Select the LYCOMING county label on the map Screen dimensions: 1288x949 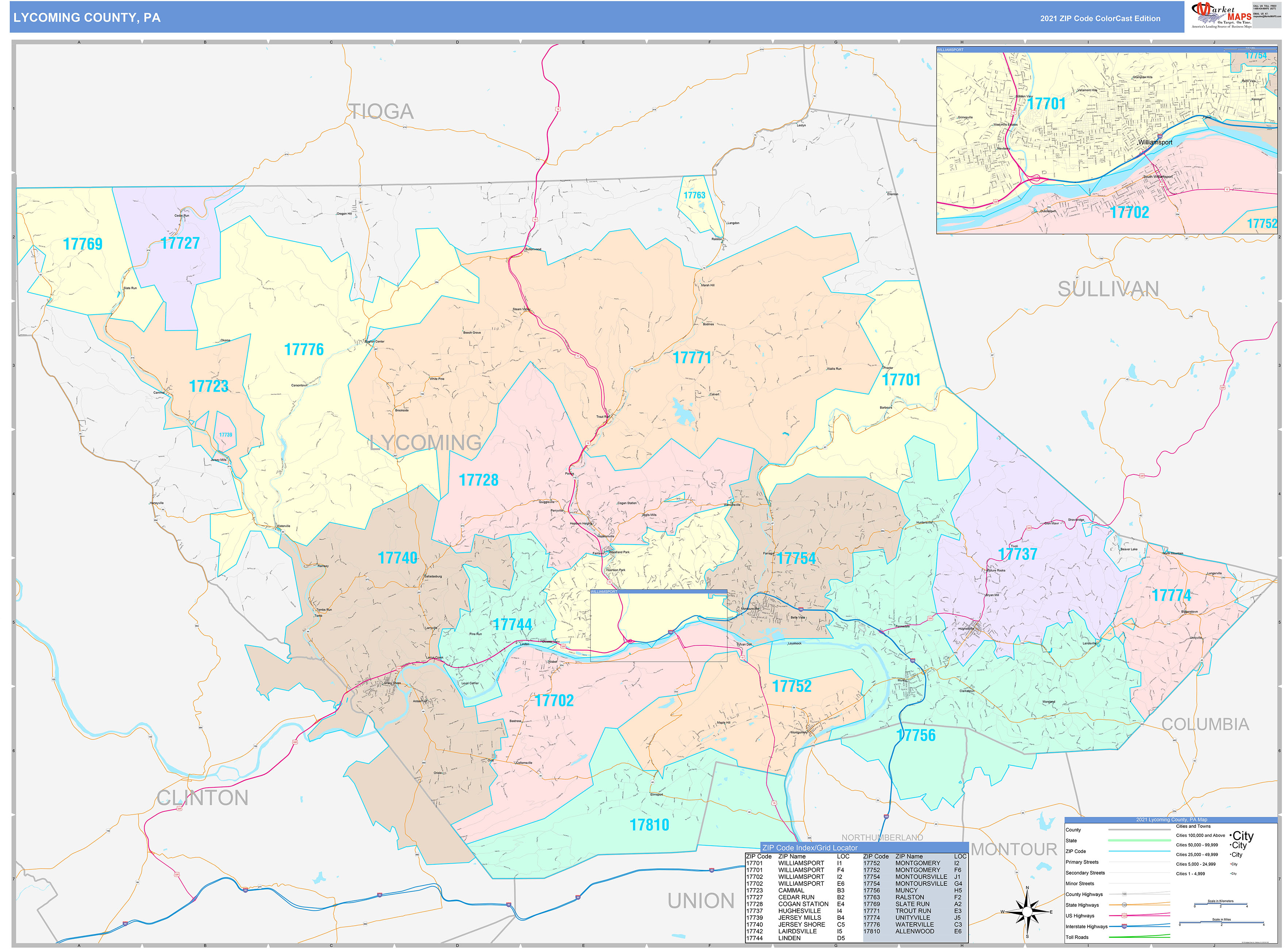tap(425, 442)
